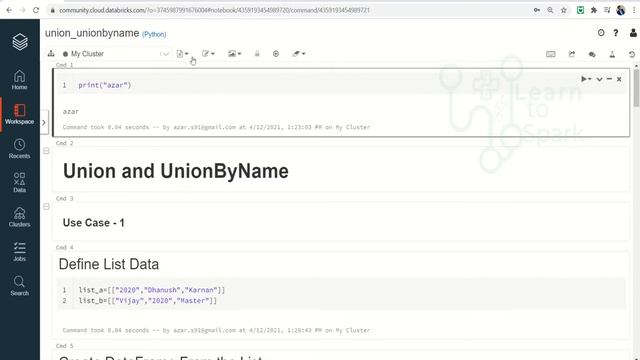Click the schedule/share arrow icon

point(571,54)
